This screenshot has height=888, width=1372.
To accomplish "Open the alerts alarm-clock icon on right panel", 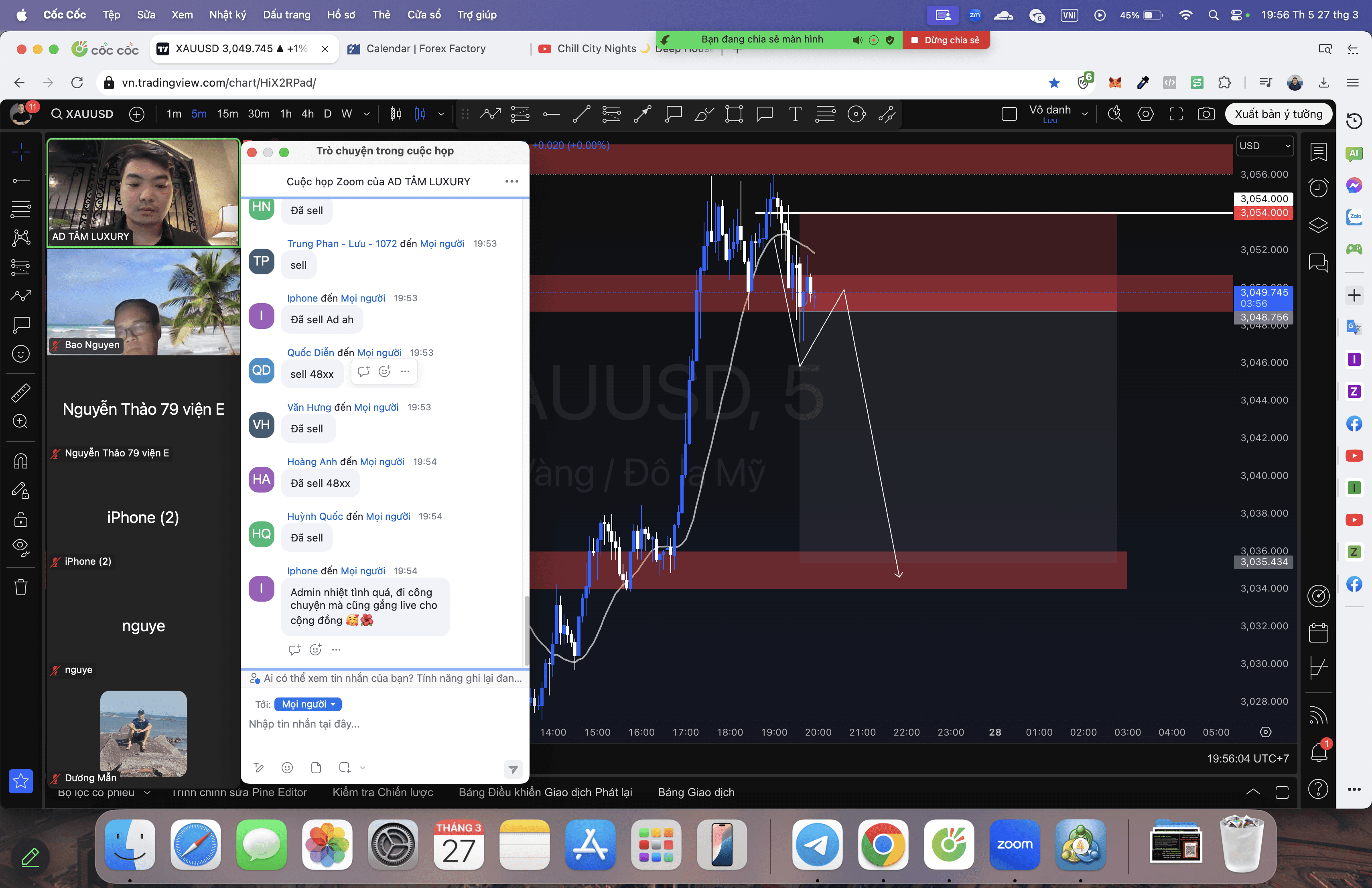I will pyautogui.click(x=1318, y=187).
